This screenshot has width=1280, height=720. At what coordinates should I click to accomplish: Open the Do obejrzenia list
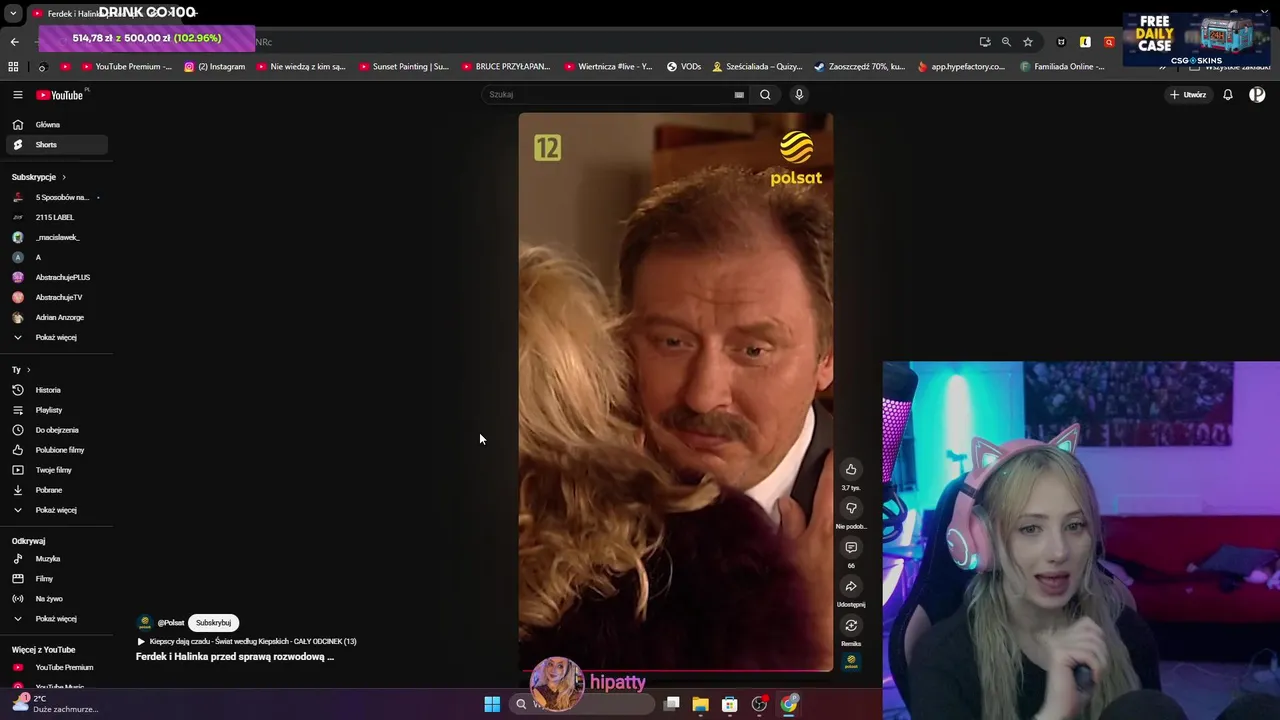[x=56, y=430]
